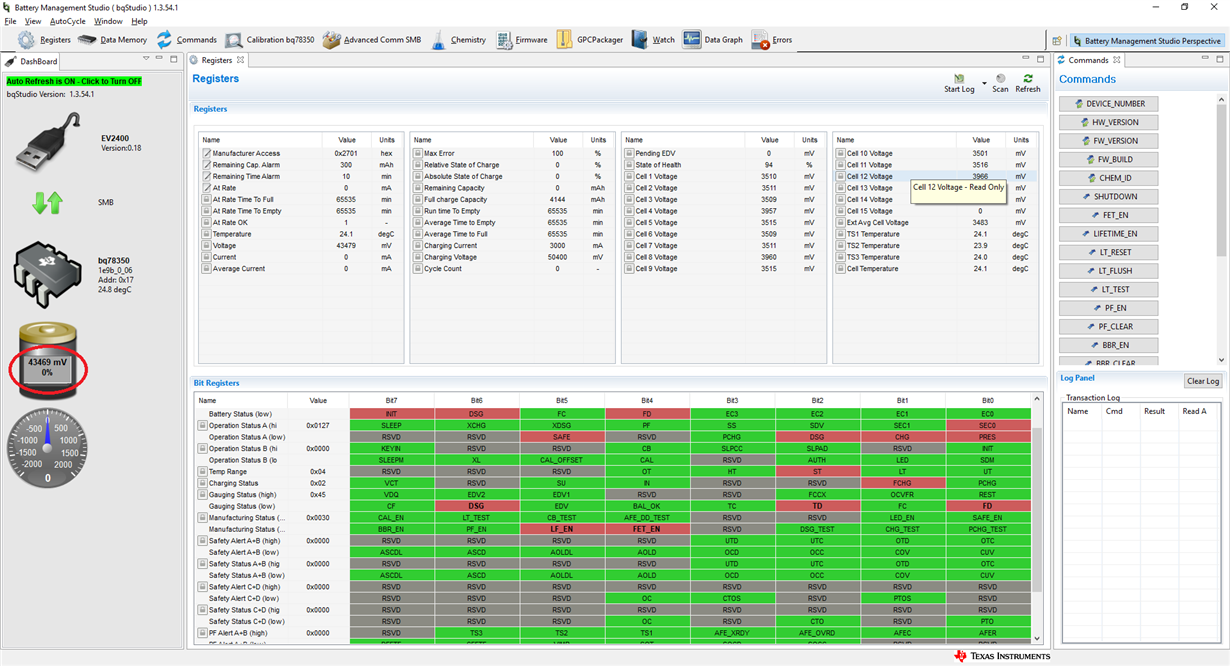Send the DEVICE_NUMBER command
This screenshot has height=666, width=1230.
click(x=1109, y=104)
